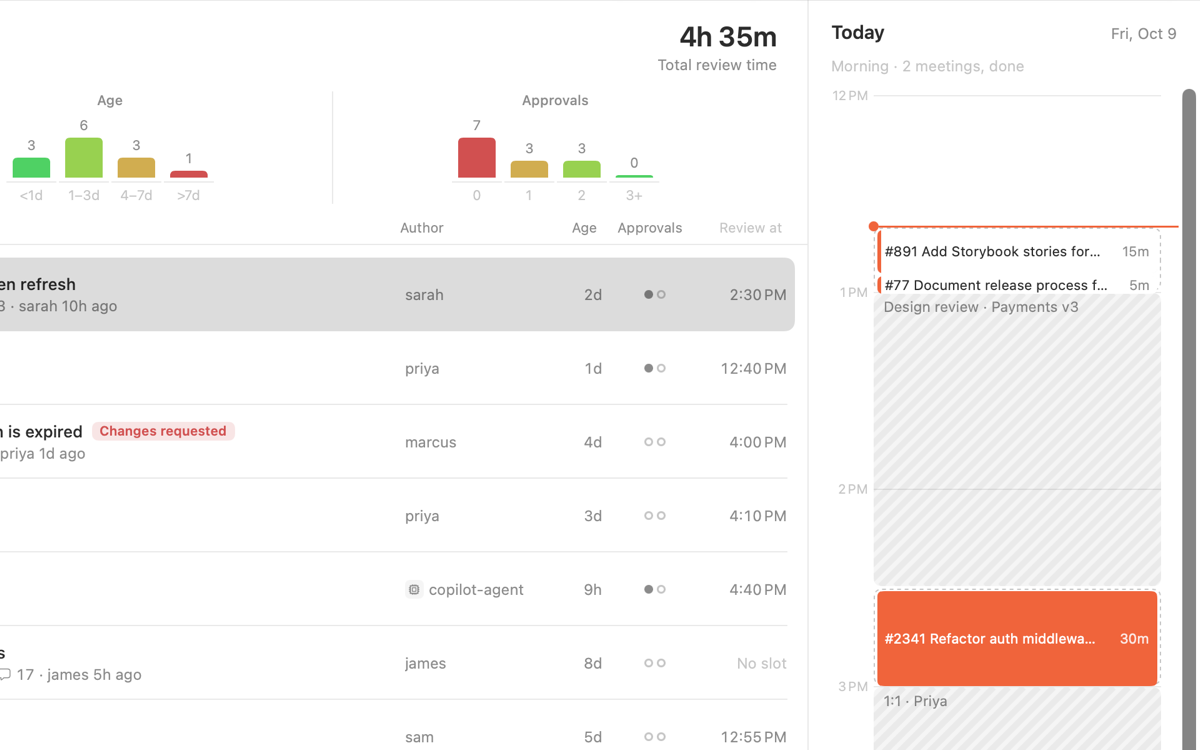This screenshot has height=750, width=1200.
Task: Click the 12:40 PM review time
Action: point(754,369)
